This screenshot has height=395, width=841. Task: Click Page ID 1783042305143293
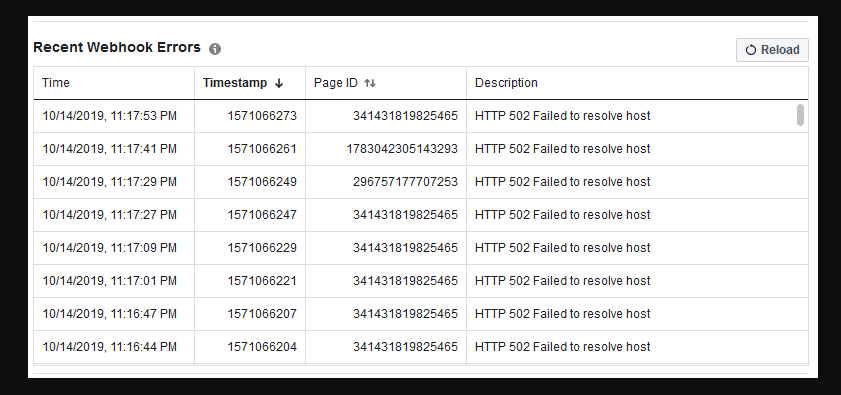coord(402,149)
